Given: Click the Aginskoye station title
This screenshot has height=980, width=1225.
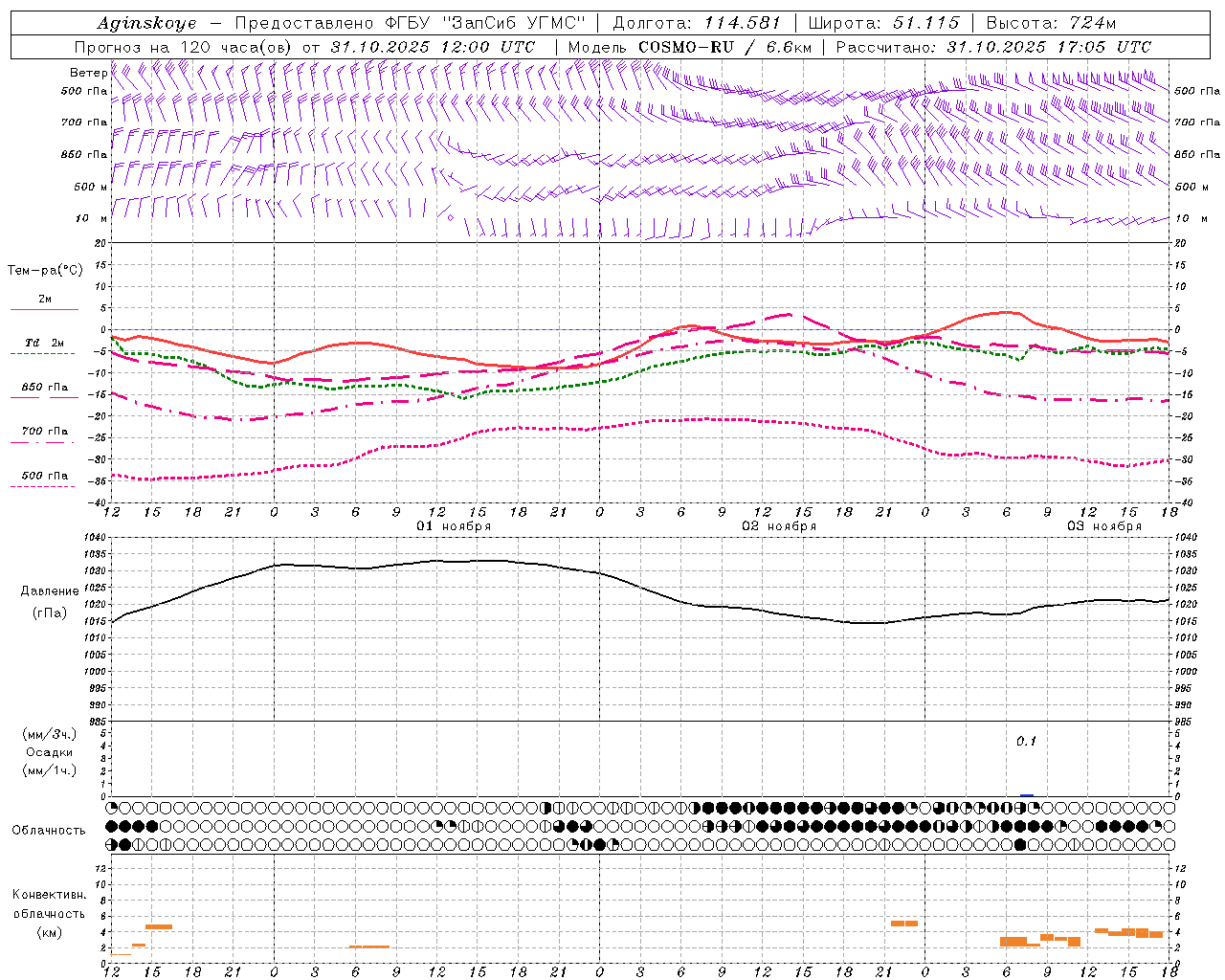Looking at the screenshot, I should [147, 23].
